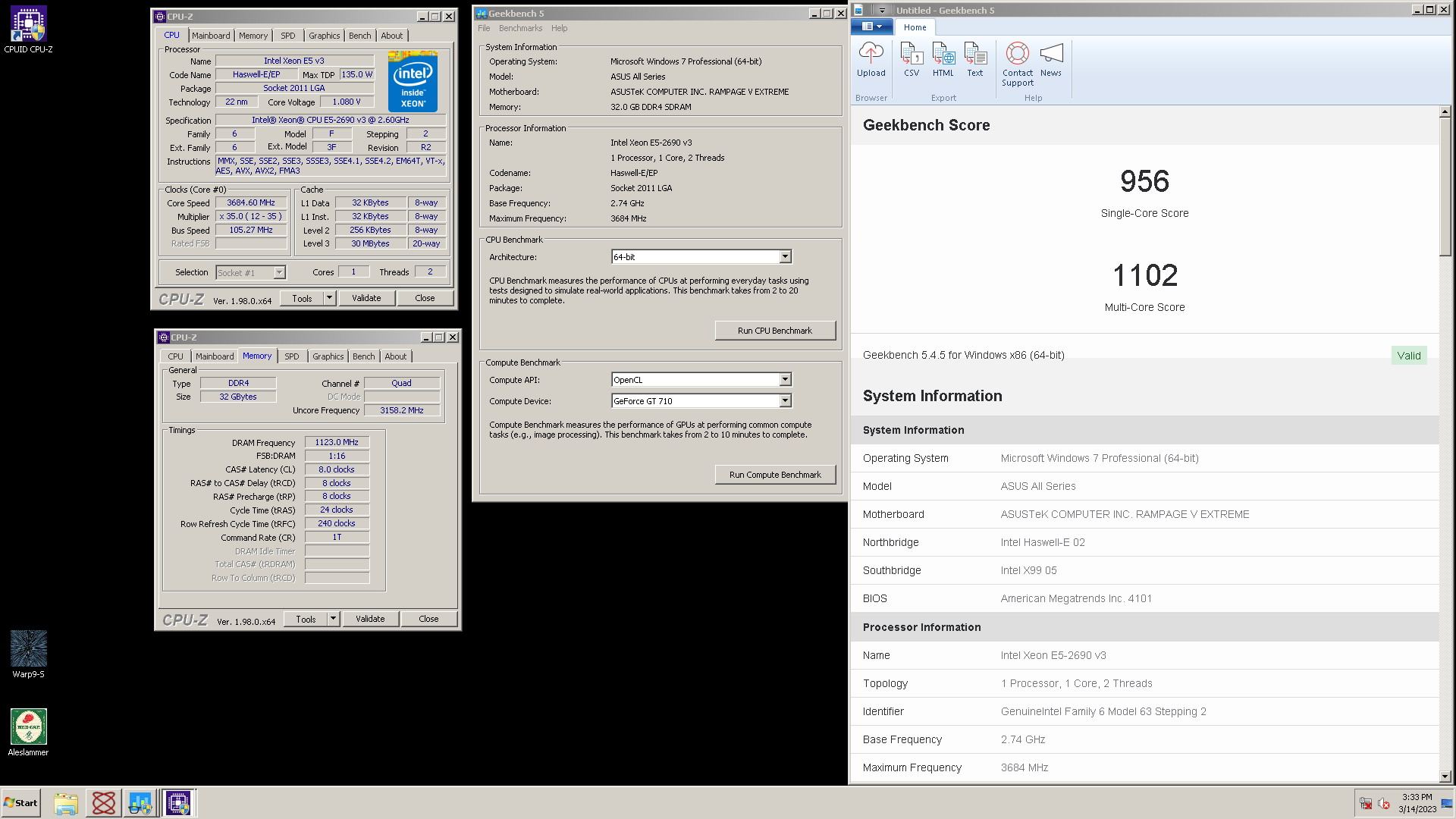Open the Help menu in Geekbench 5

coord(560,28)
